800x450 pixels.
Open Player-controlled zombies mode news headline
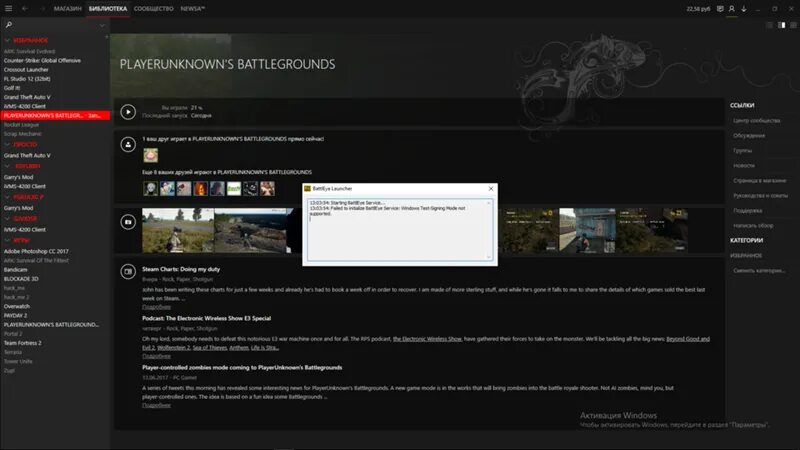[x=242, y=367]
